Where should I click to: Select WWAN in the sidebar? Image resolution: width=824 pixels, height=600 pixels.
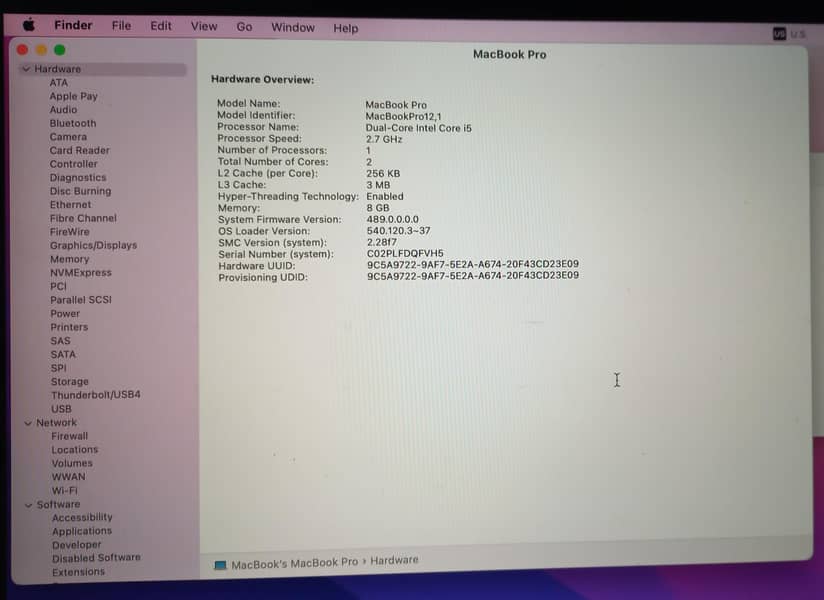(68, 478)
